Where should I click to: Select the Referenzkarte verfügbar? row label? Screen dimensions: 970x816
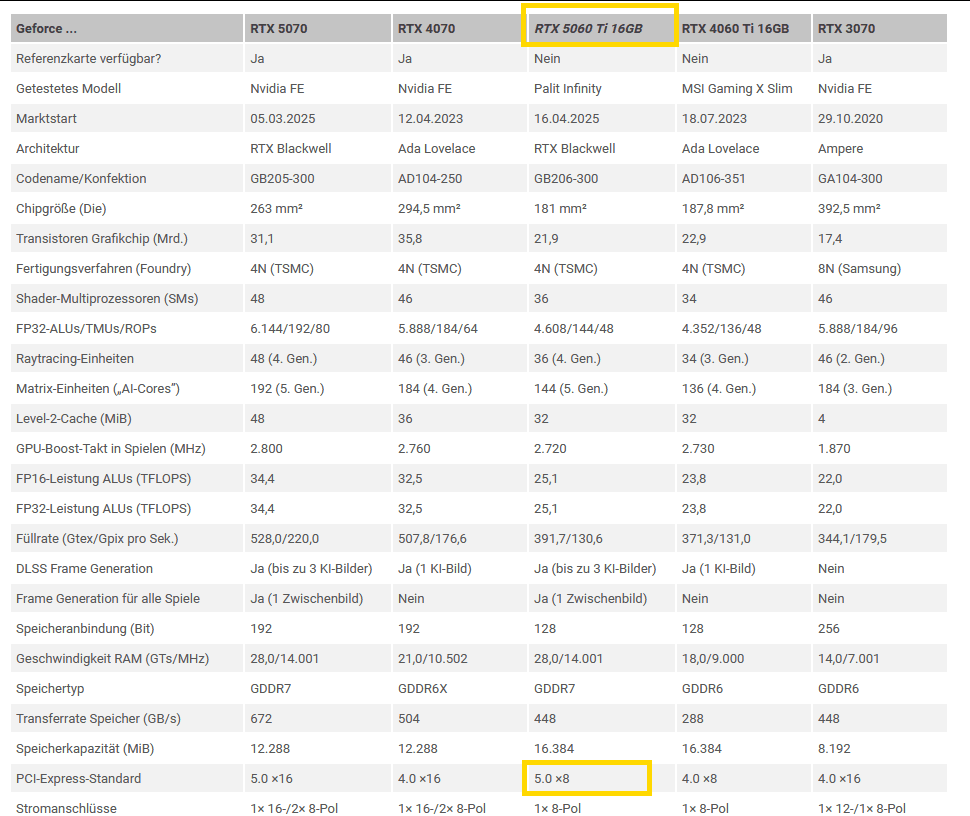88,59
